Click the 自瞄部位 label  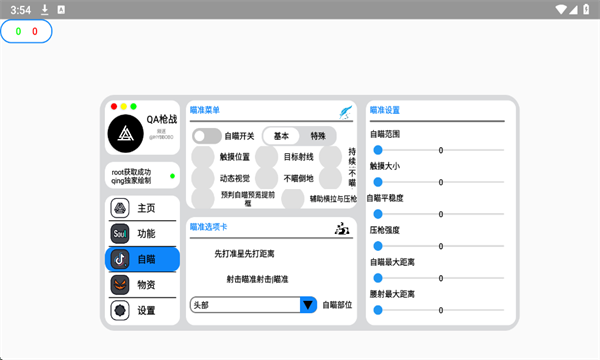(x=337, y=305)
